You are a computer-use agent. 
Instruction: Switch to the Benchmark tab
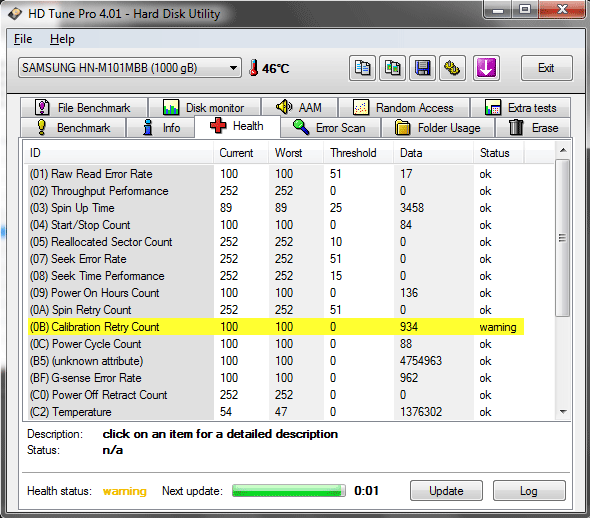tap(73, 128)
